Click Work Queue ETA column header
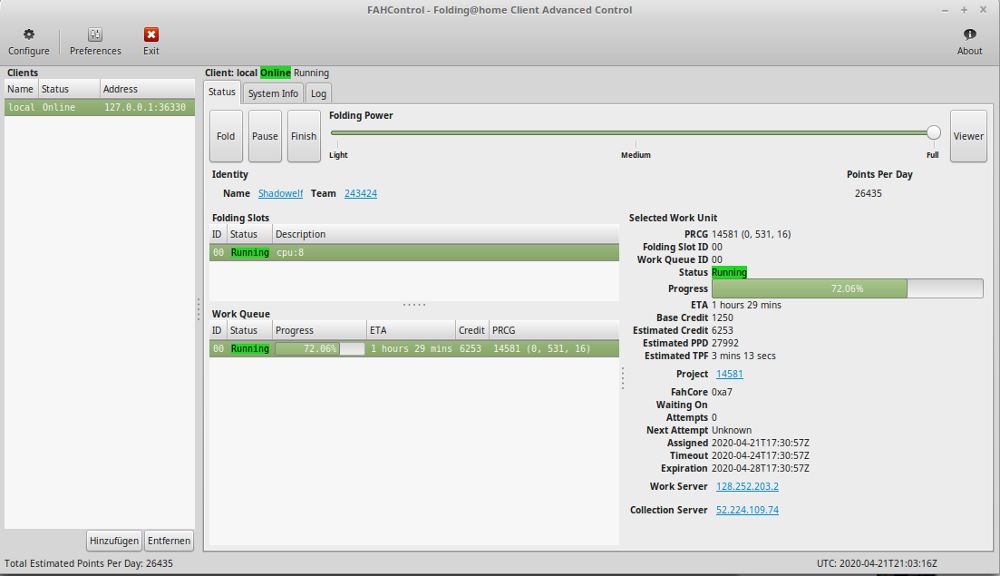The width and height of the screenshot is (1000, 576). [x=411, y=330]
